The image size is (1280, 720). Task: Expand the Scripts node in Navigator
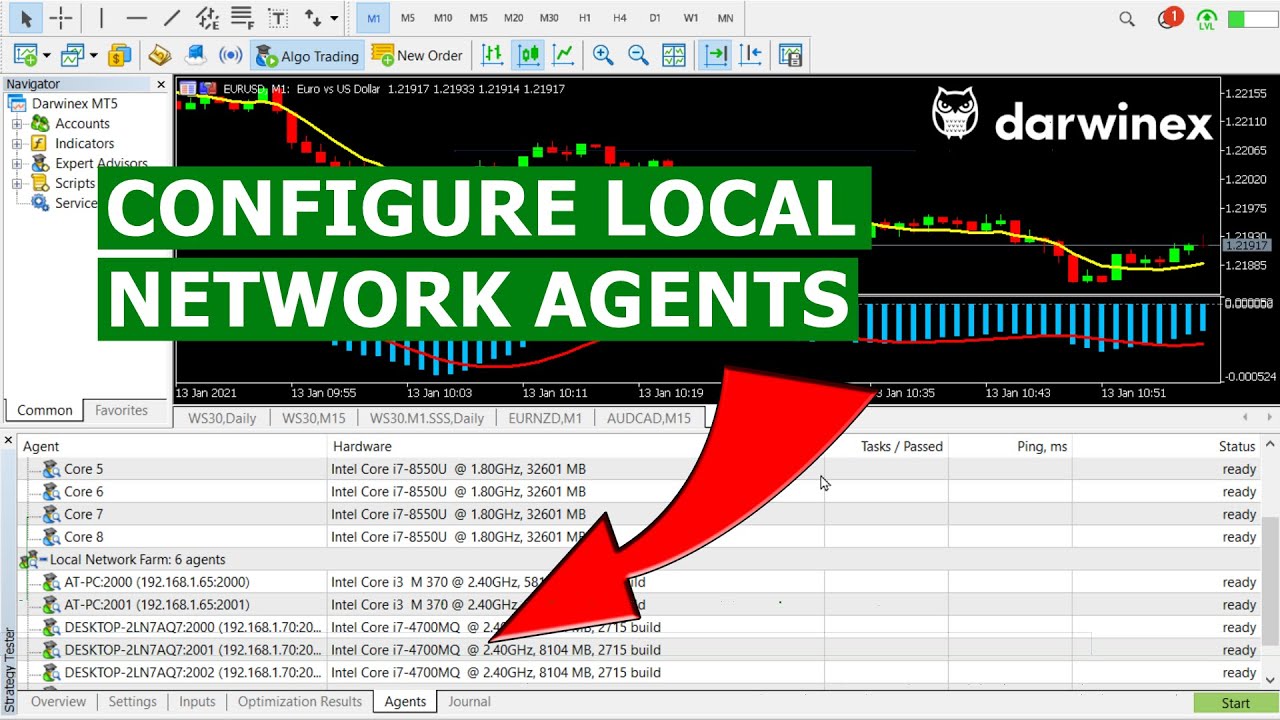[17, 184]
